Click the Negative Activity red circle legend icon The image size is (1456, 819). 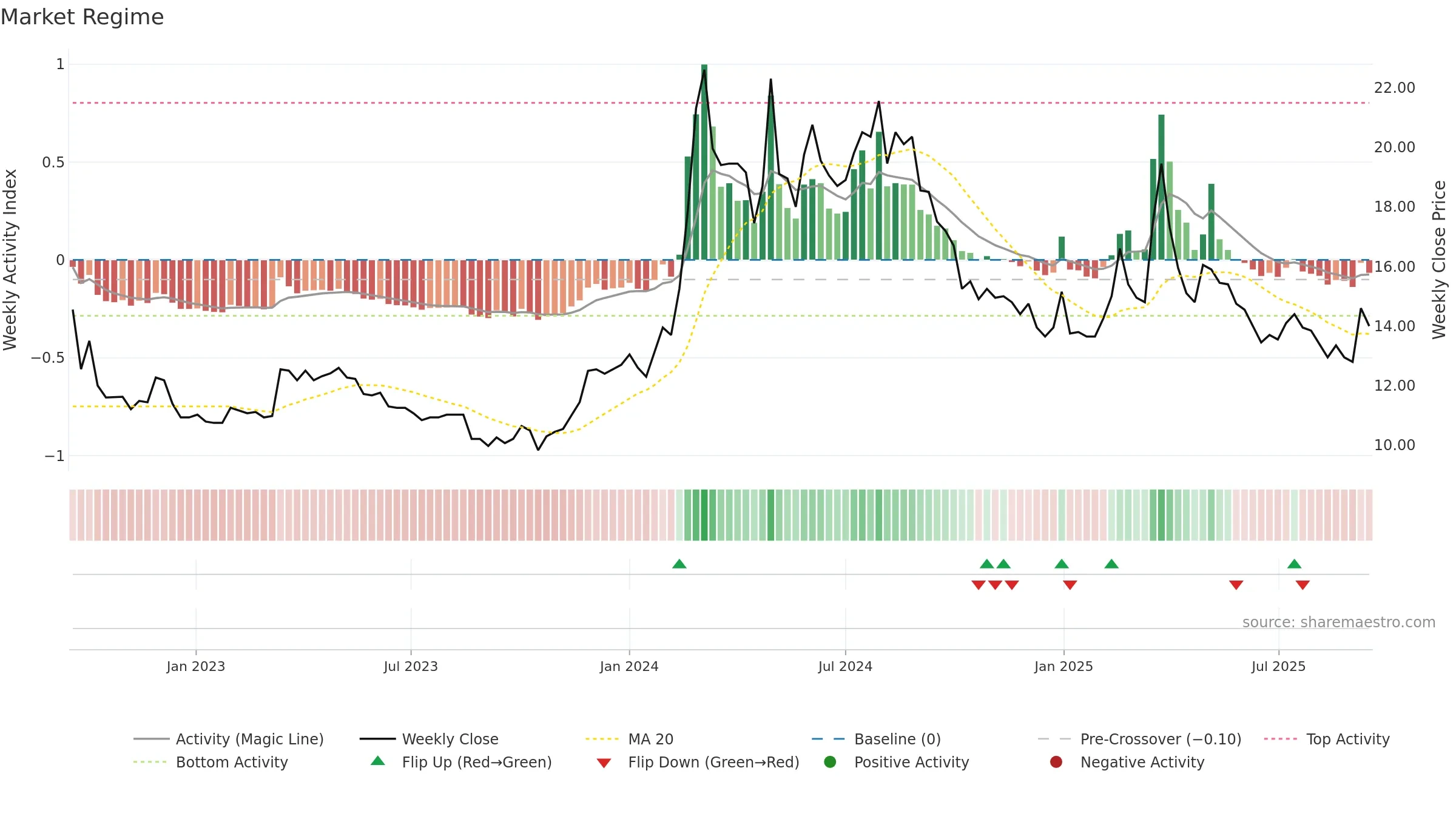click(x=1056, y=761)
